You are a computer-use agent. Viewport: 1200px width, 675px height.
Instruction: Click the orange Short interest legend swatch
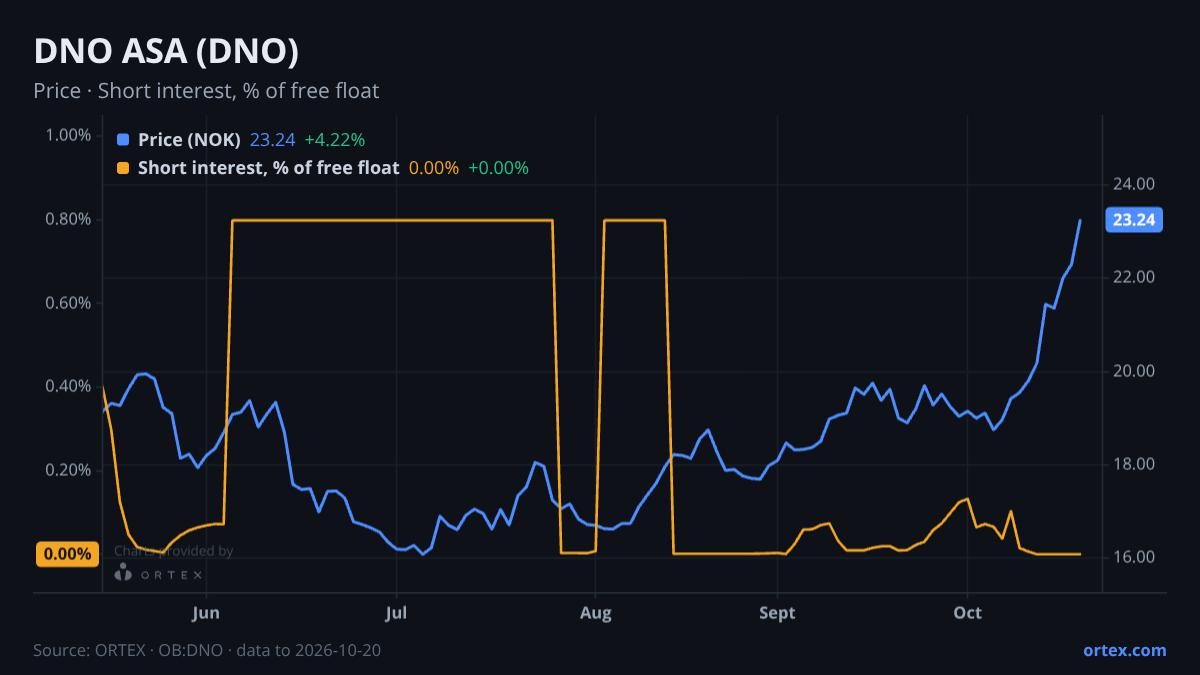point(123,168)
